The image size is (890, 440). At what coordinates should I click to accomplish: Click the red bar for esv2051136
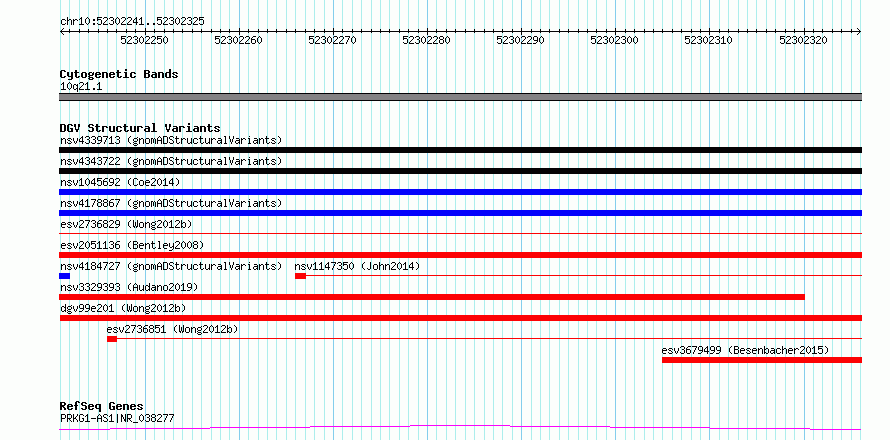(x=460, y=255)
